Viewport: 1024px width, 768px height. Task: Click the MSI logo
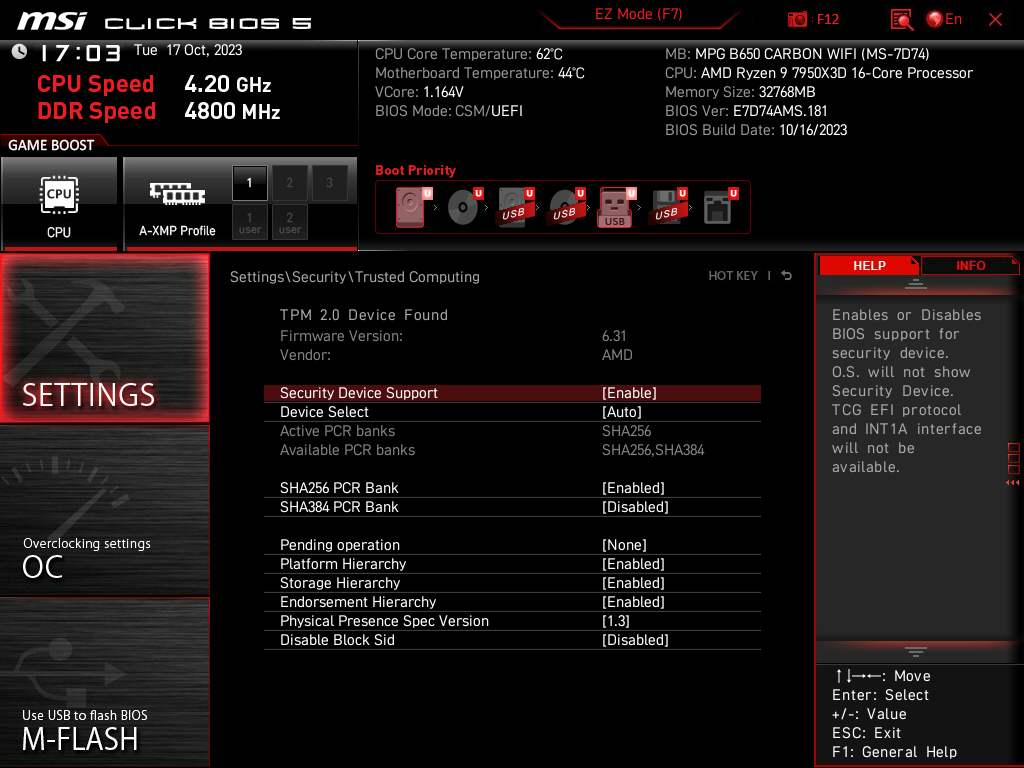click(x=52, y=21)
